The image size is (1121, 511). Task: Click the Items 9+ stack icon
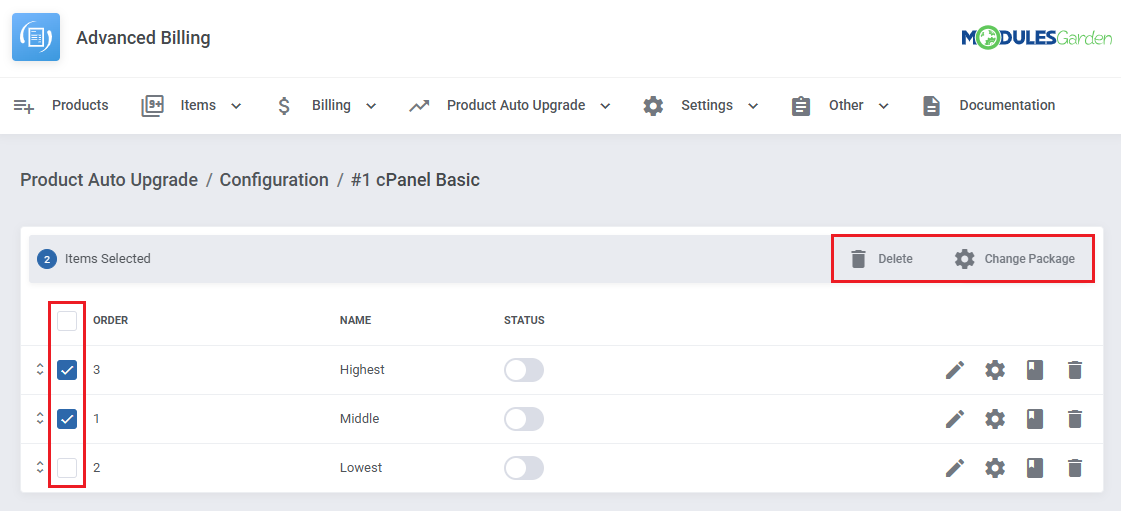click(152, 106)
